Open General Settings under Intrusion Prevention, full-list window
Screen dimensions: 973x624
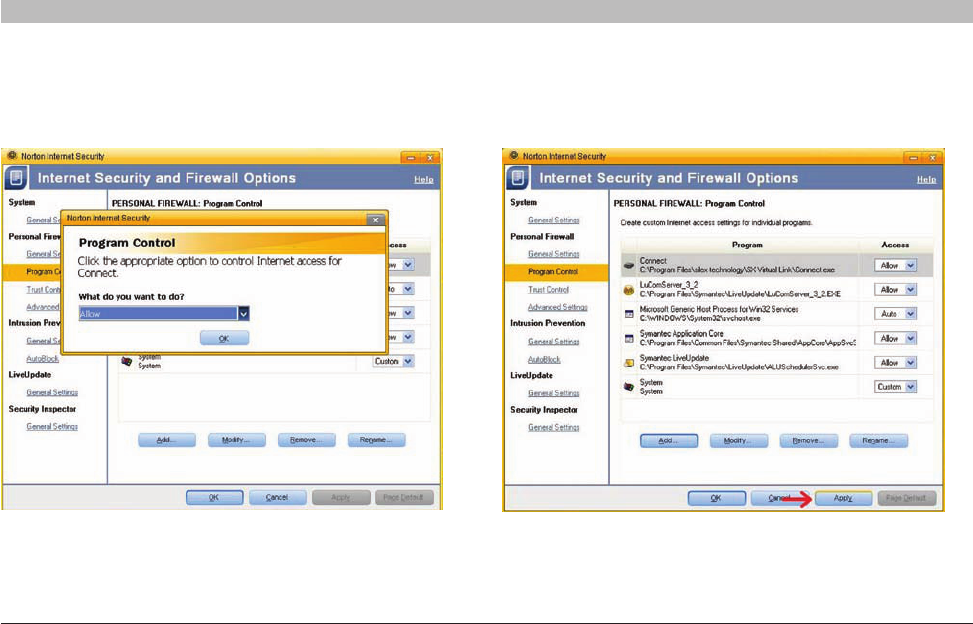pos(554,342)
